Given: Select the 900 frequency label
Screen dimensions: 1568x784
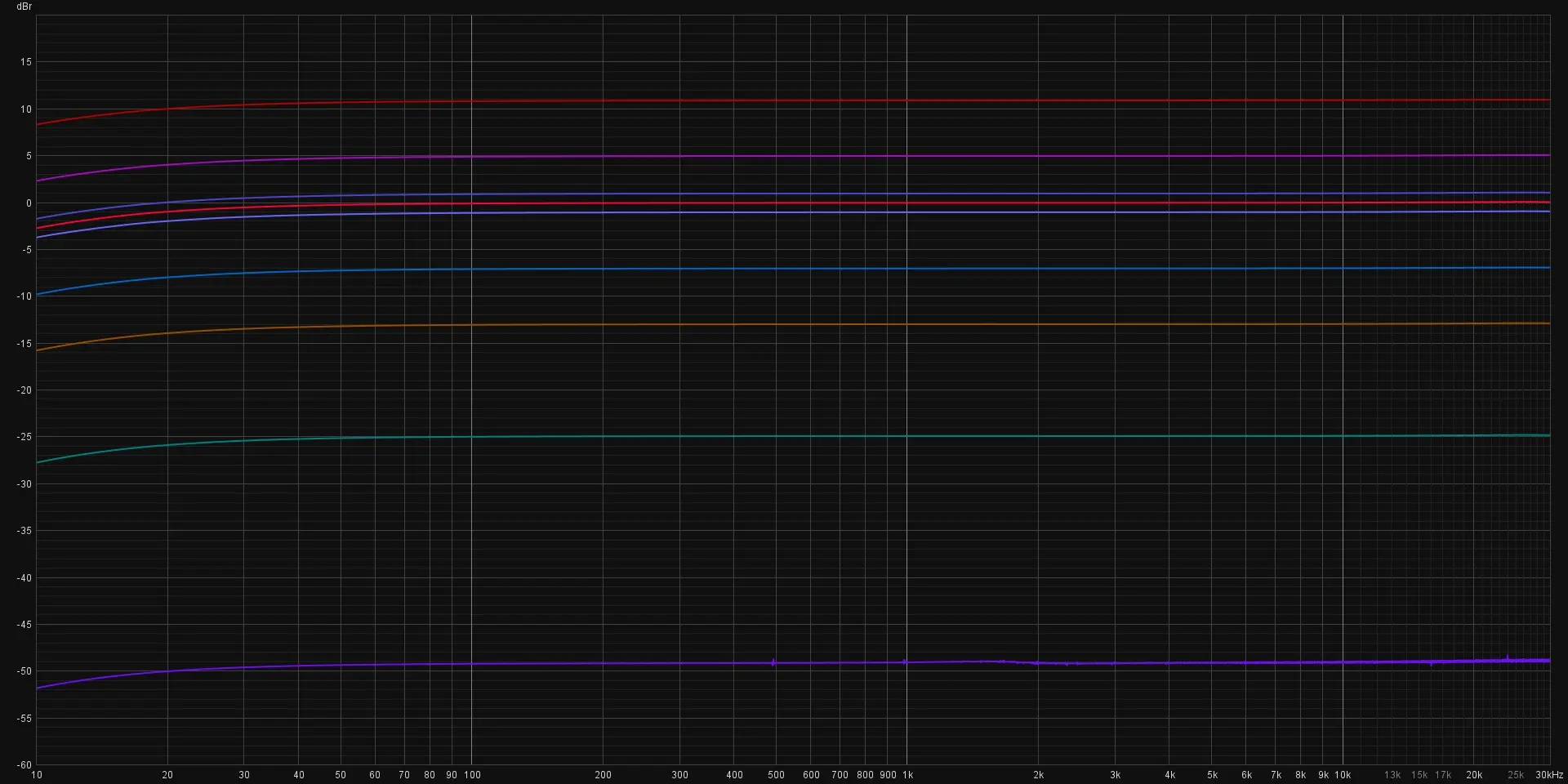Looking at the screenshot, I should (888, 775).
